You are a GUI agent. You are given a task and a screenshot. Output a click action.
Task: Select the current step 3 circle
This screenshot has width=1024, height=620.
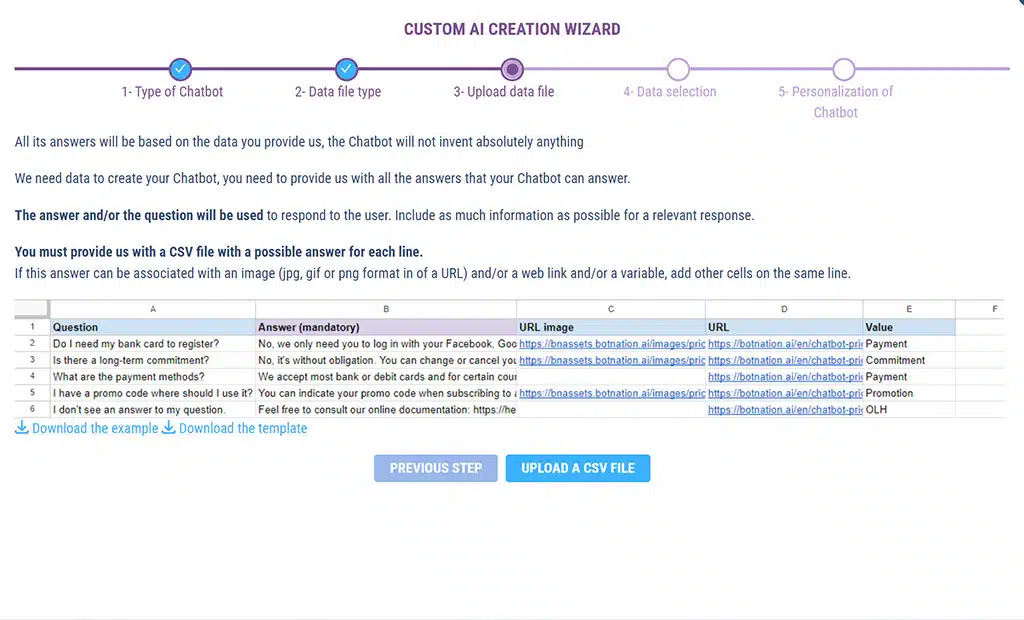click(x=512, y=69)
